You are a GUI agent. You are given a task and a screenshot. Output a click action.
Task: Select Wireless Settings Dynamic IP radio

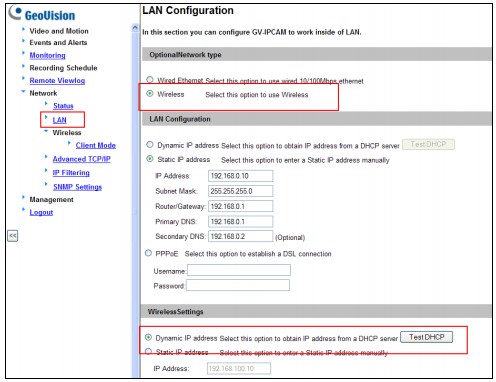point(148,337)
